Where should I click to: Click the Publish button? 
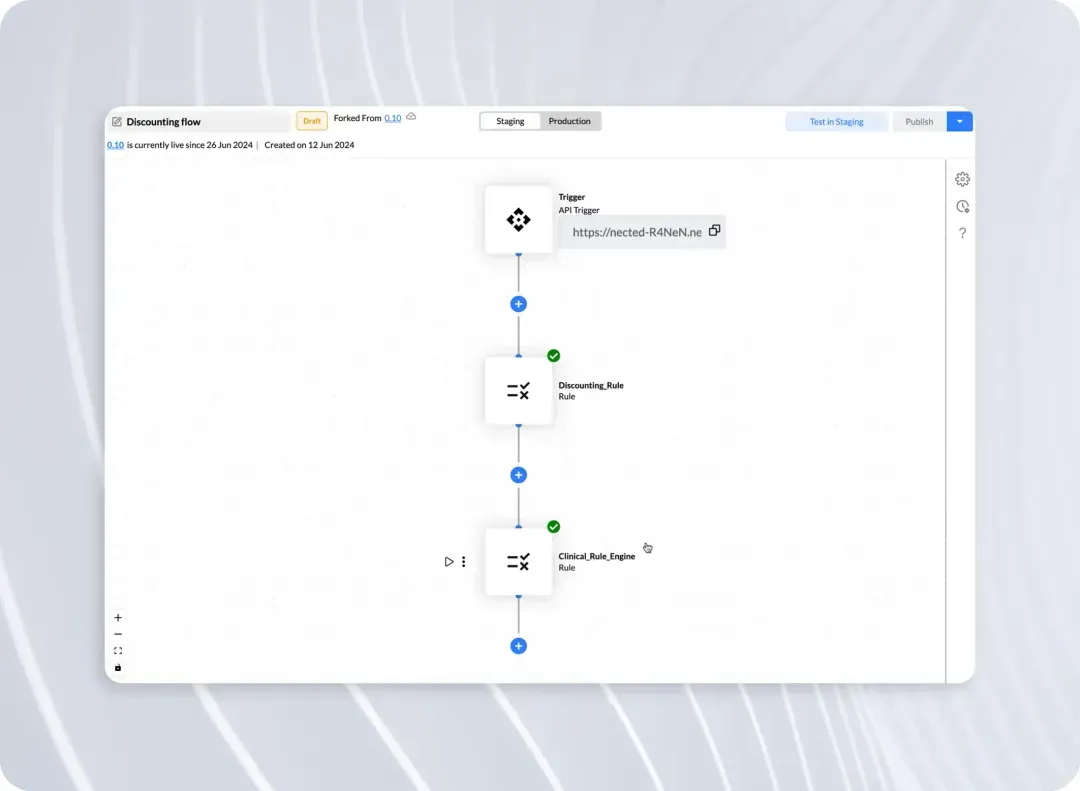click(x=919, y=121)
